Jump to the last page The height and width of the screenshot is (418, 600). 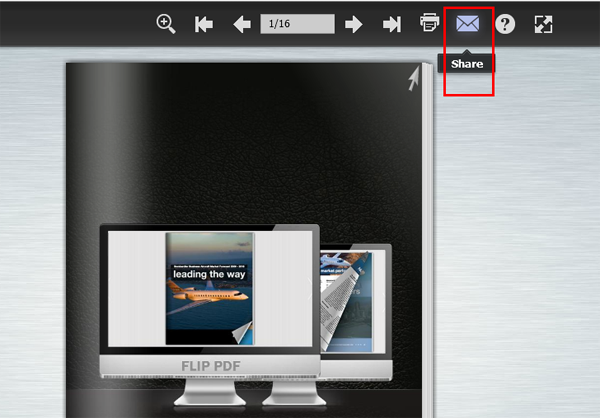pyautogui.click(x=392, y=24)
